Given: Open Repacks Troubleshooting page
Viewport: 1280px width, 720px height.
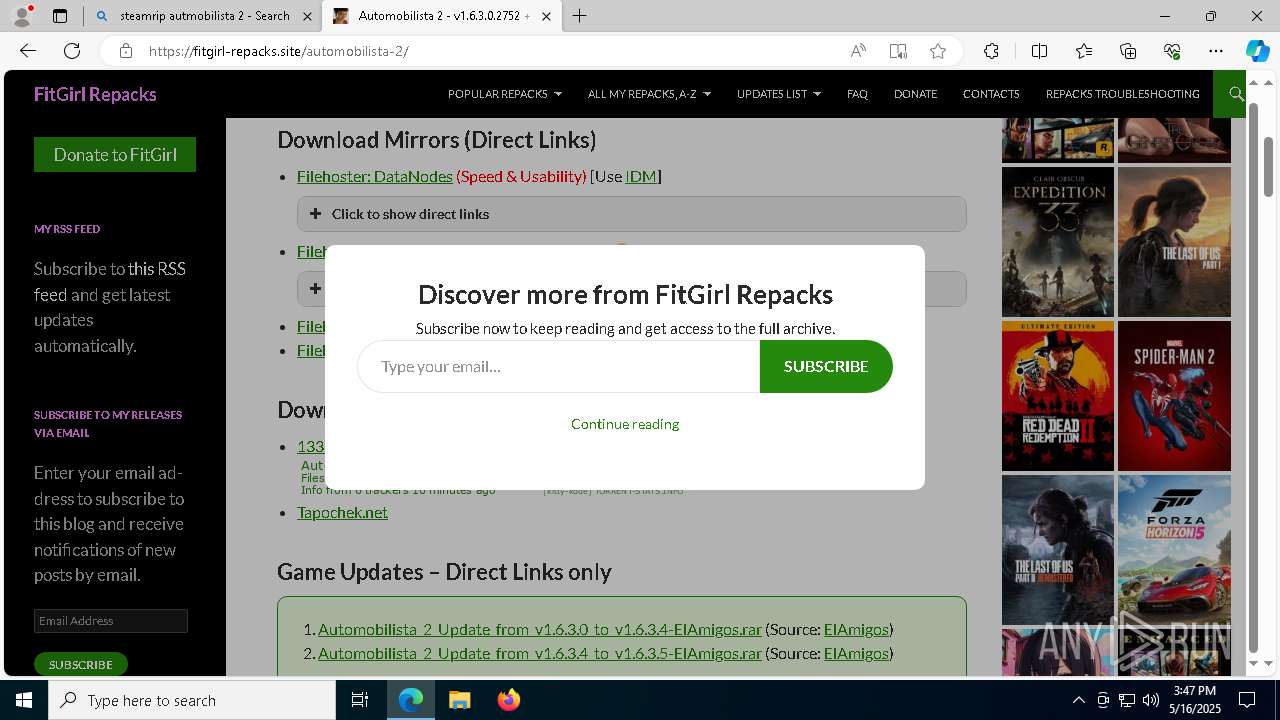Looking at the screenshot, I should (x=1122, y=94).
